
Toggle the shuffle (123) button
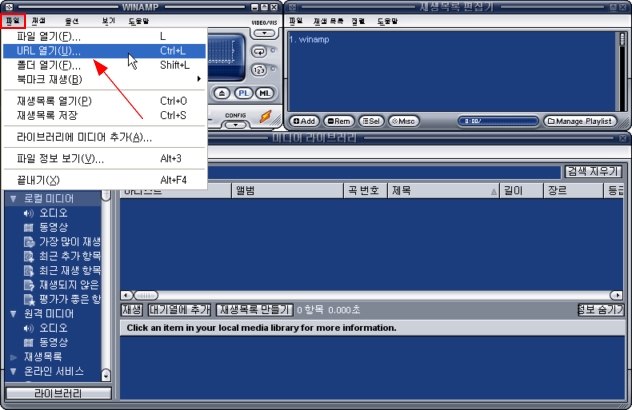click(x=259, y=70)
